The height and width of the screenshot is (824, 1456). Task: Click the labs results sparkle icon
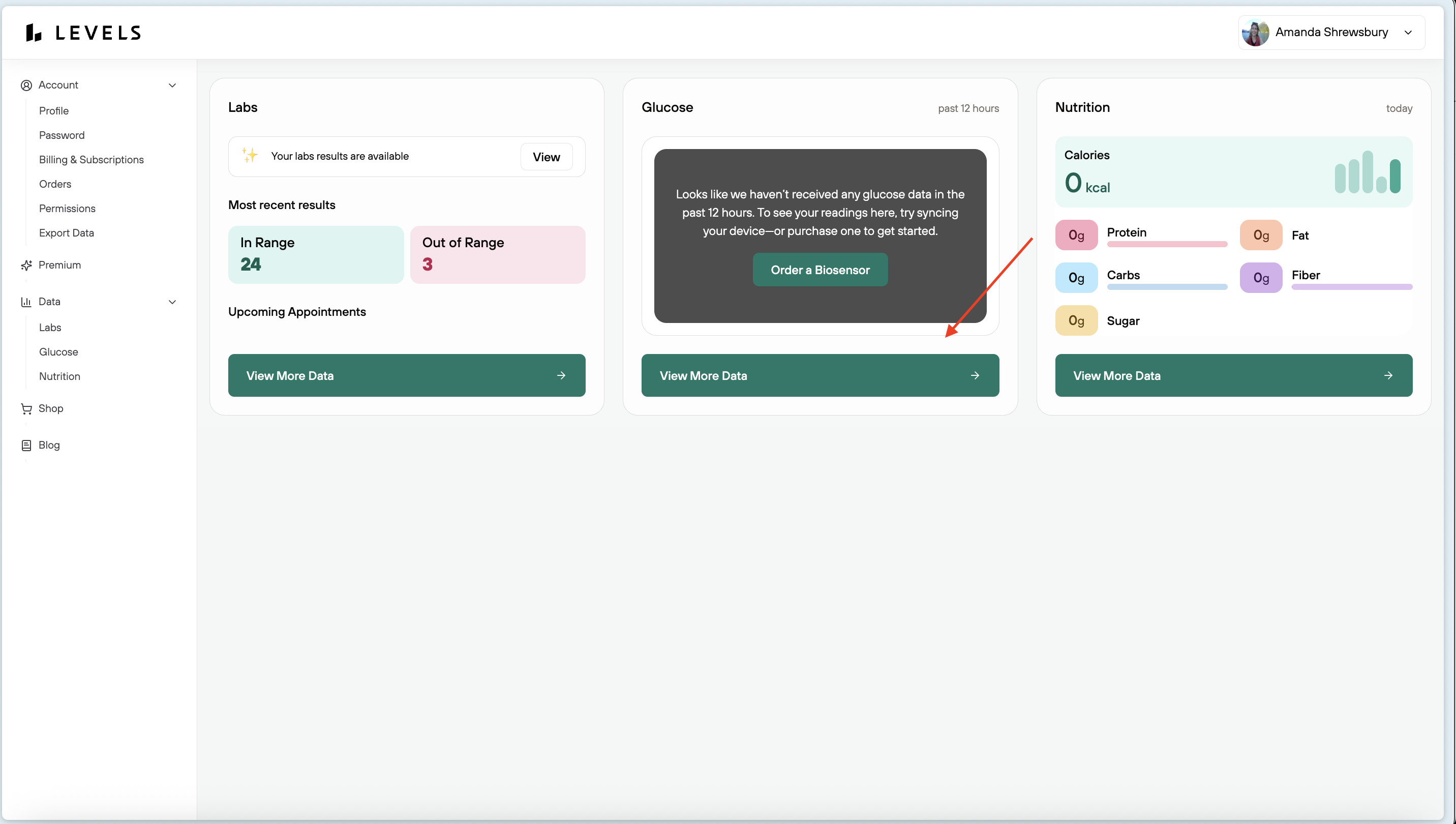250,155
